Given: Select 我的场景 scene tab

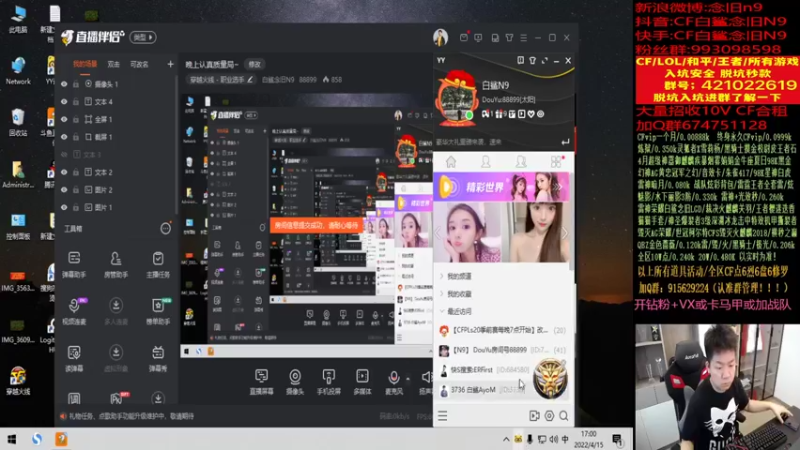Looking at the screenshot, I should tap(85, 64).
